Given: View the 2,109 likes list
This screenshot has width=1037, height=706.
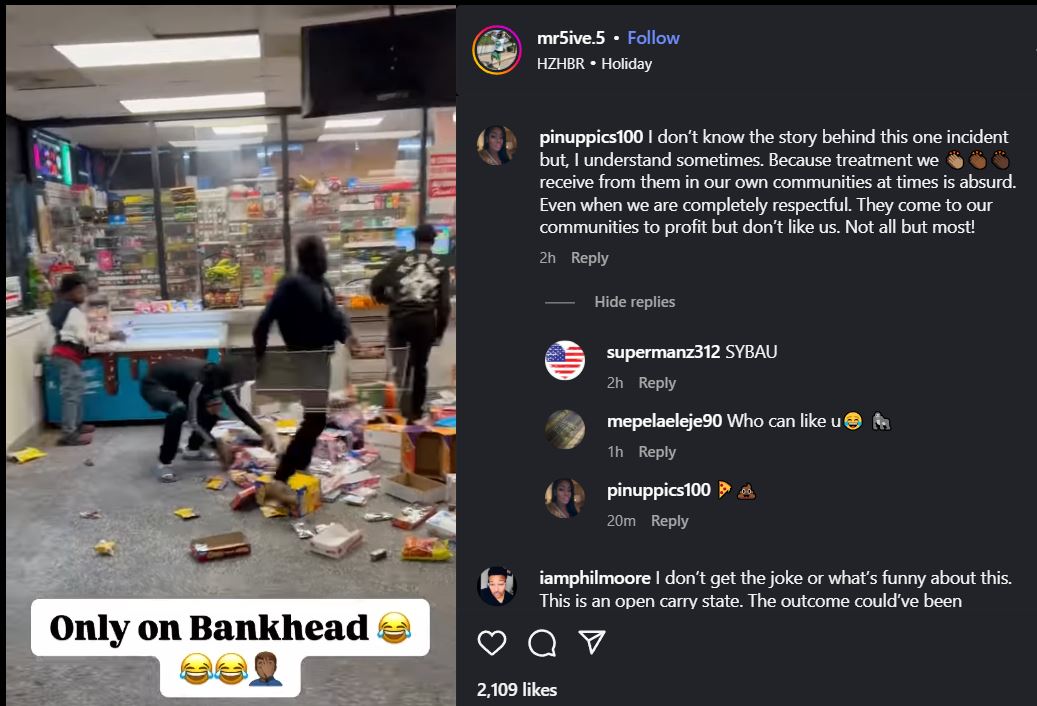Looking at the screenshot, I should pyautogui.click(x=517, y=689).
